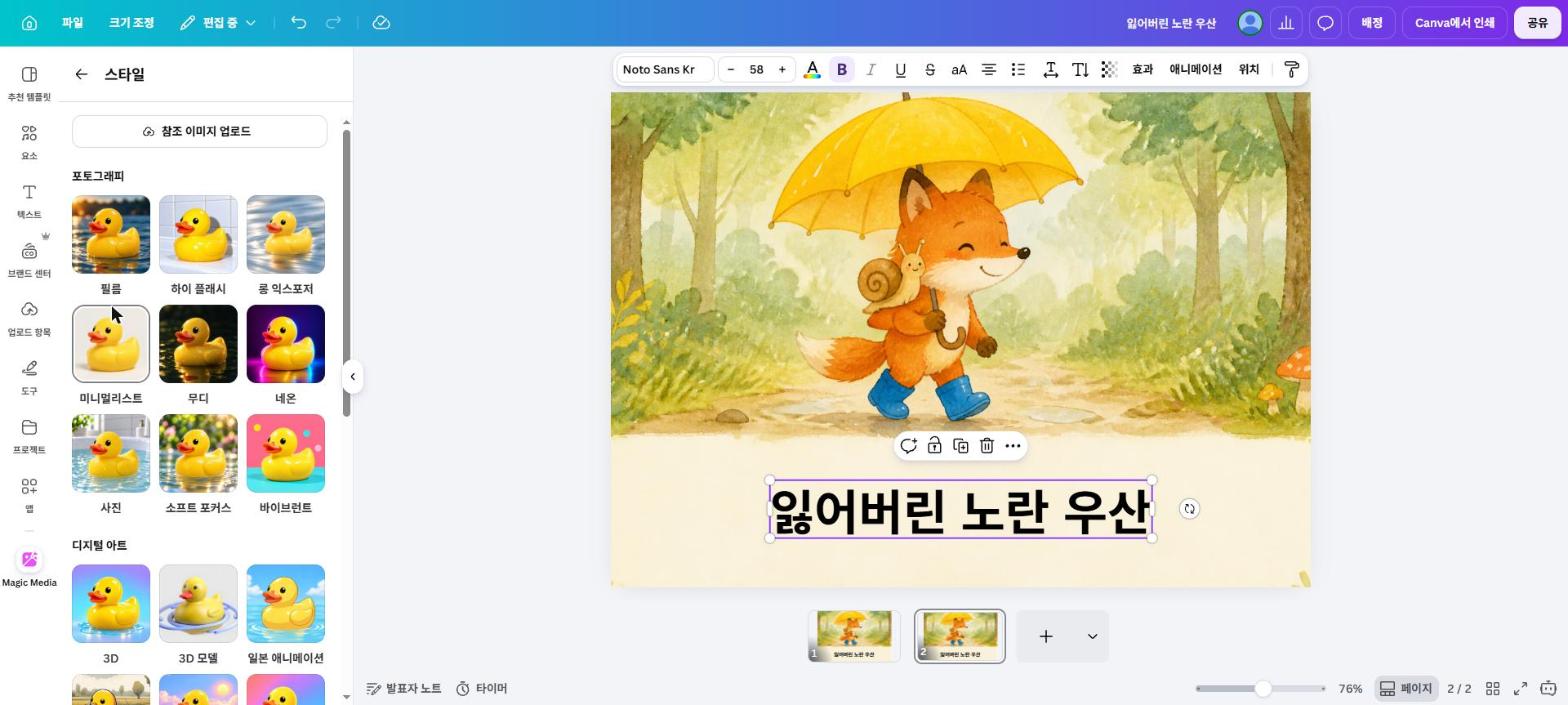The width and height of the screenshot is (1568, 705).
Task: Open the 도구 draw tools panel
Action: (x=29, y=378)
